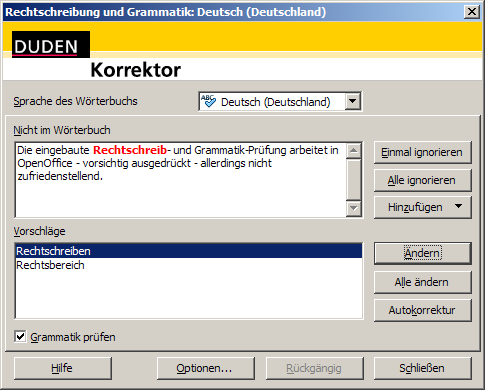Click the DUDEN logo
Screen dimensions: 485x390
point(51,44)
